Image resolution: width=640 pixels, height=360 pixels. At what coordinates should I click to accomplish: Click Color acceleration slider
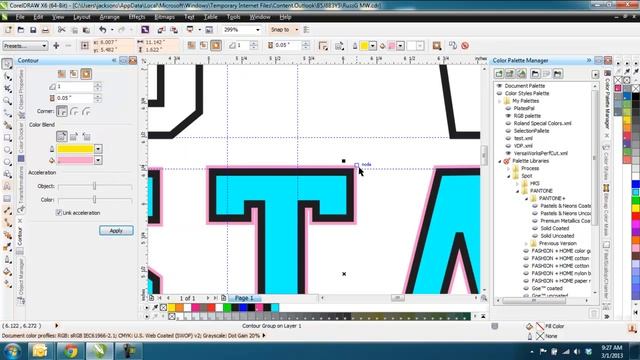point(95,200)
